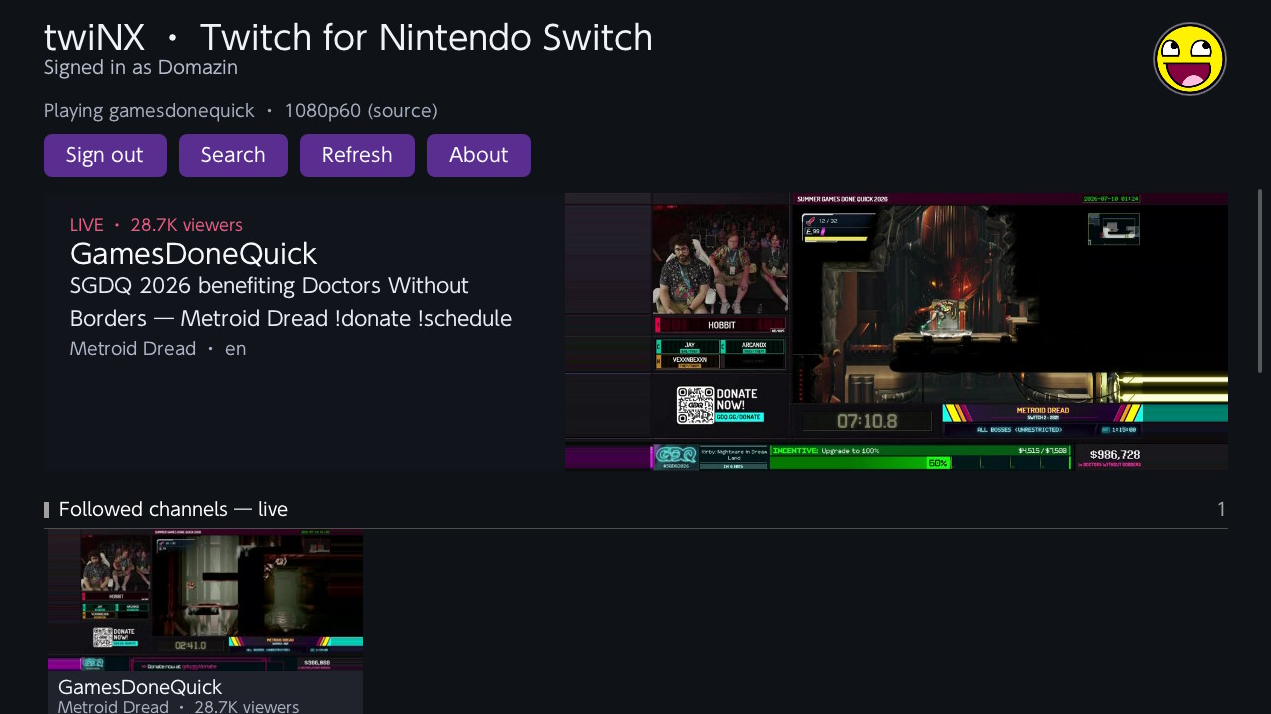The width and height of the screenshot is (1271, 714).
Task: Open the About page
Action: [479, 155]
